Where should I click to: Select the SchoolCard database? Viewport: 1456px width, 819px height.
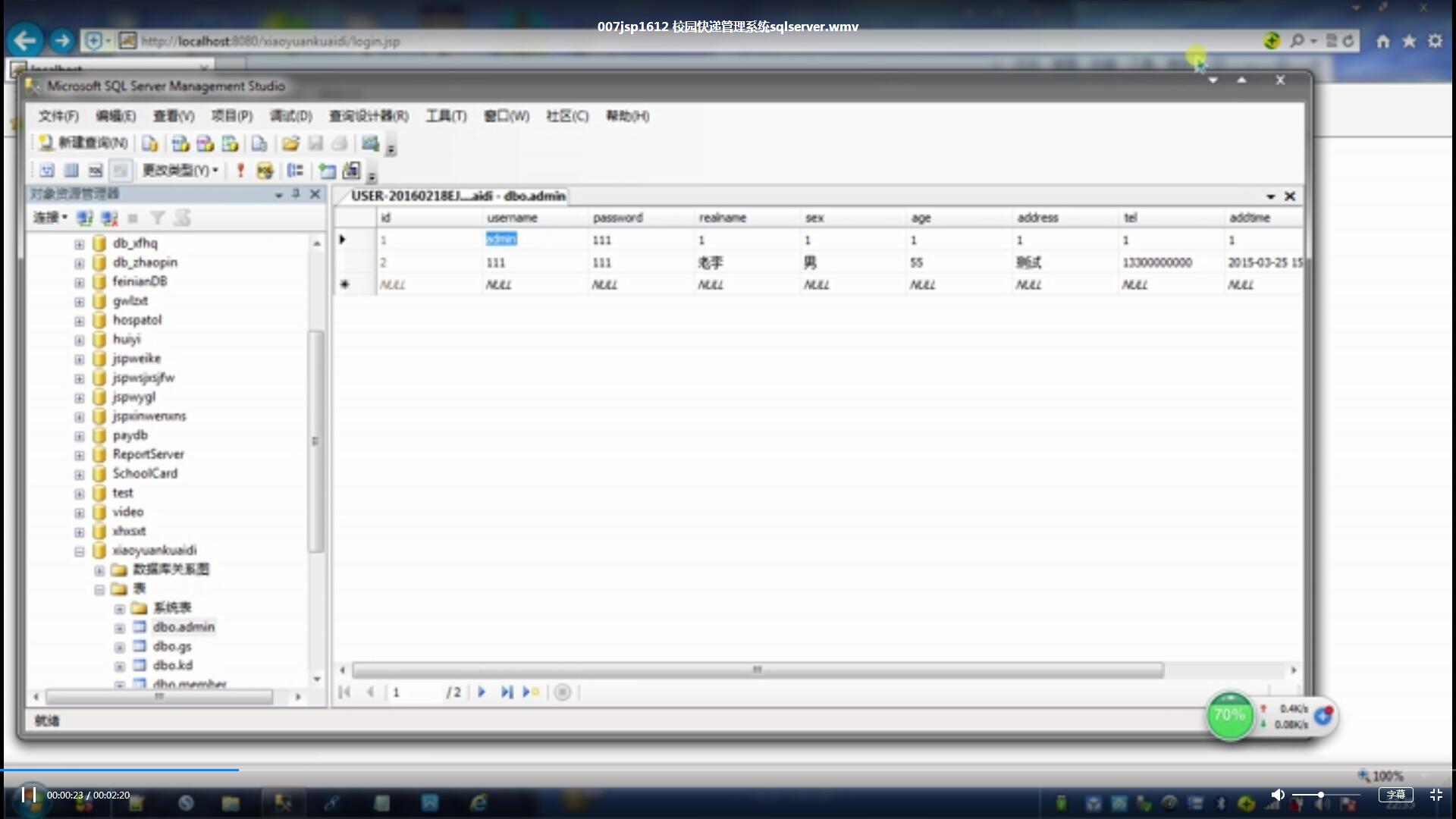point(145,473)
